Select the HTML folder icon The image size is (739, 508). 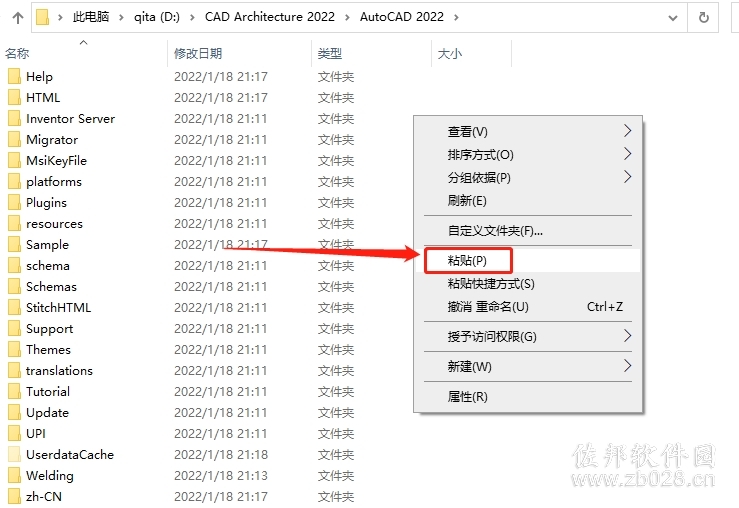point(15,97)
